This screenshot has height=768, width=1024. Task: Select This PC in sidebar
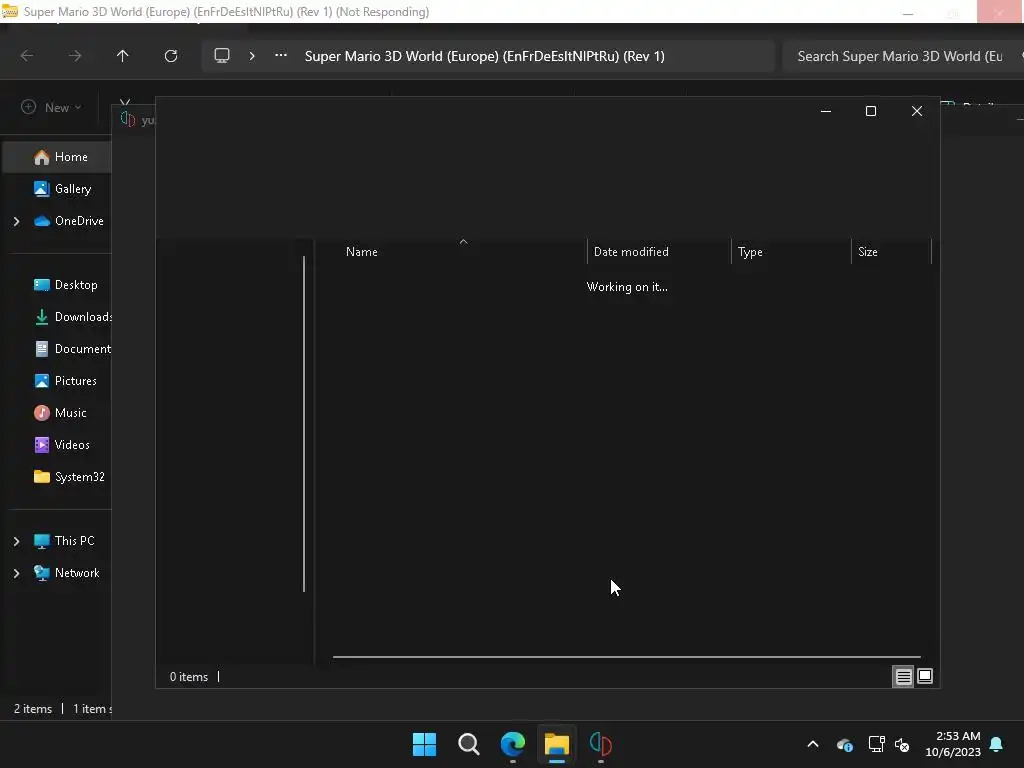pyautogui.click(x=64, y=541)
